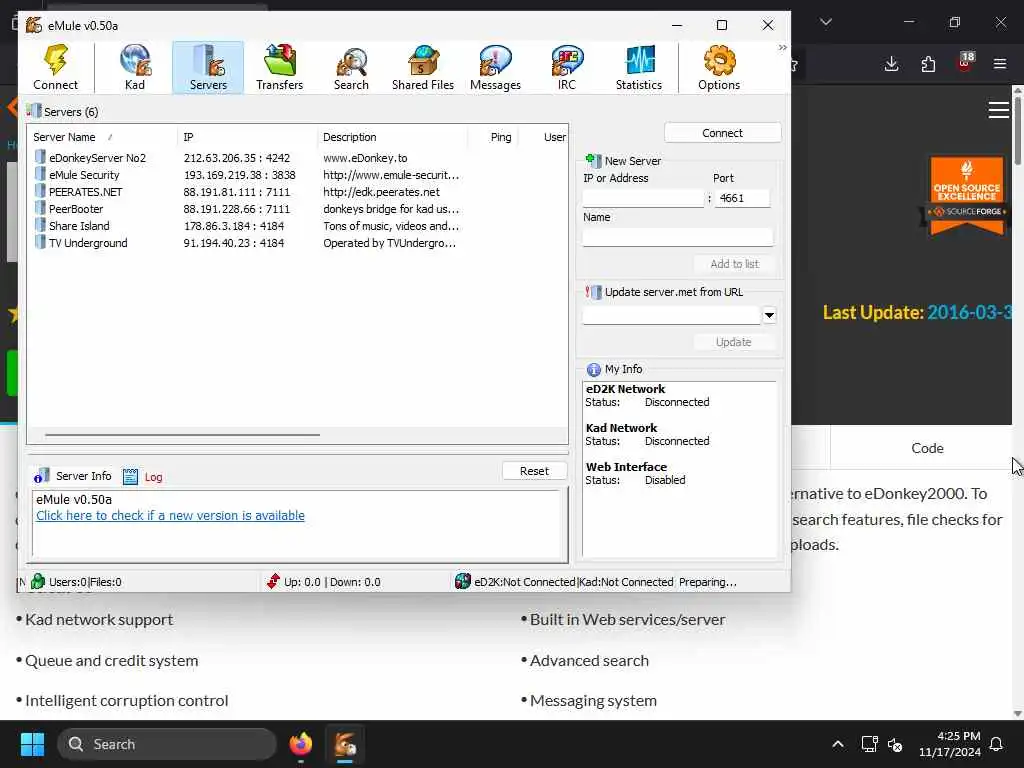The height and width of the screenshot is (768, 1024).
Task: Focus the Port field showing 4661
Action: tap(743, 198)
